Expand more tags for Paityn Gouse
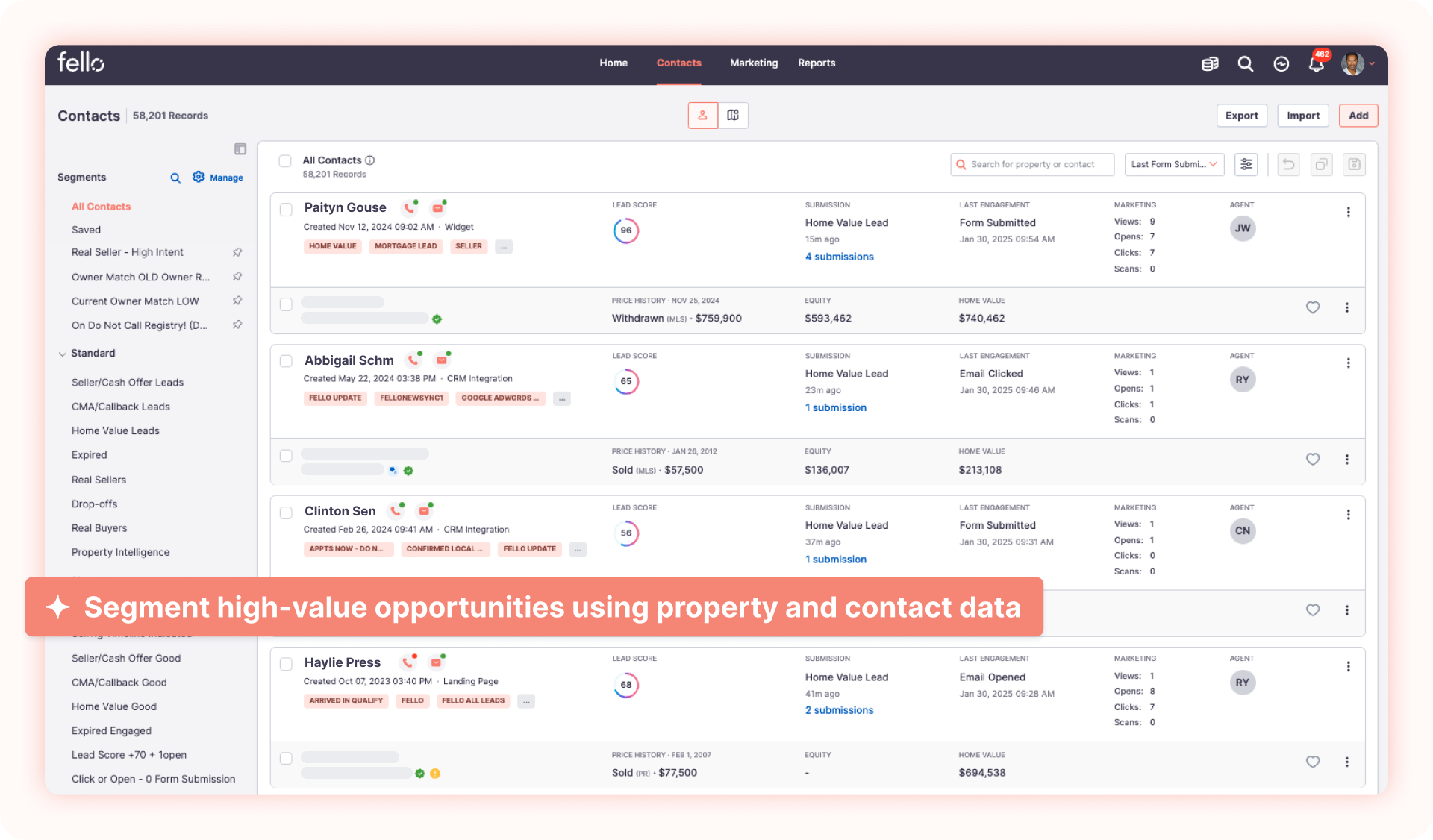Image resolution: width=1433 pixels, height=840 pixels. pos(504,247)
